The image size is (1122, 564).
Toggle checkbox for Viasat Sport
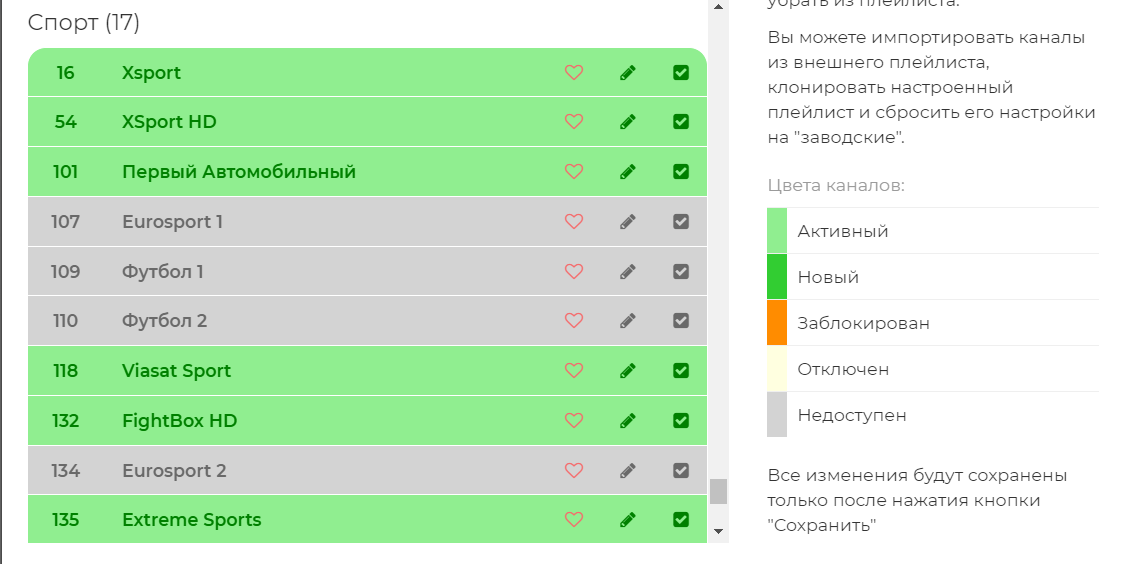[x=681, y=371]
